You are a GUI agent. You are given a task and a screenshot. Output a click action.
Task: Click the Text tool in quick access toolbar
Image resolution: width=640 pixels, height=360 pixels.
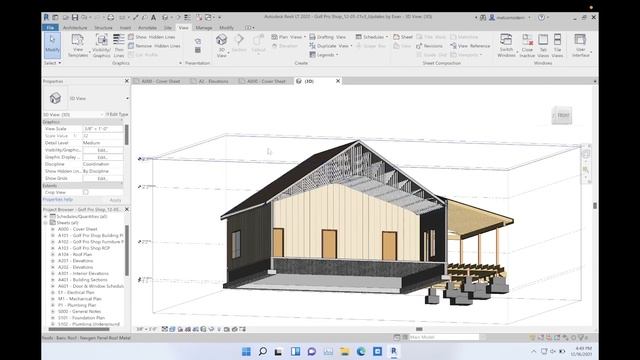pyautogui.click(x=153, y=17)
